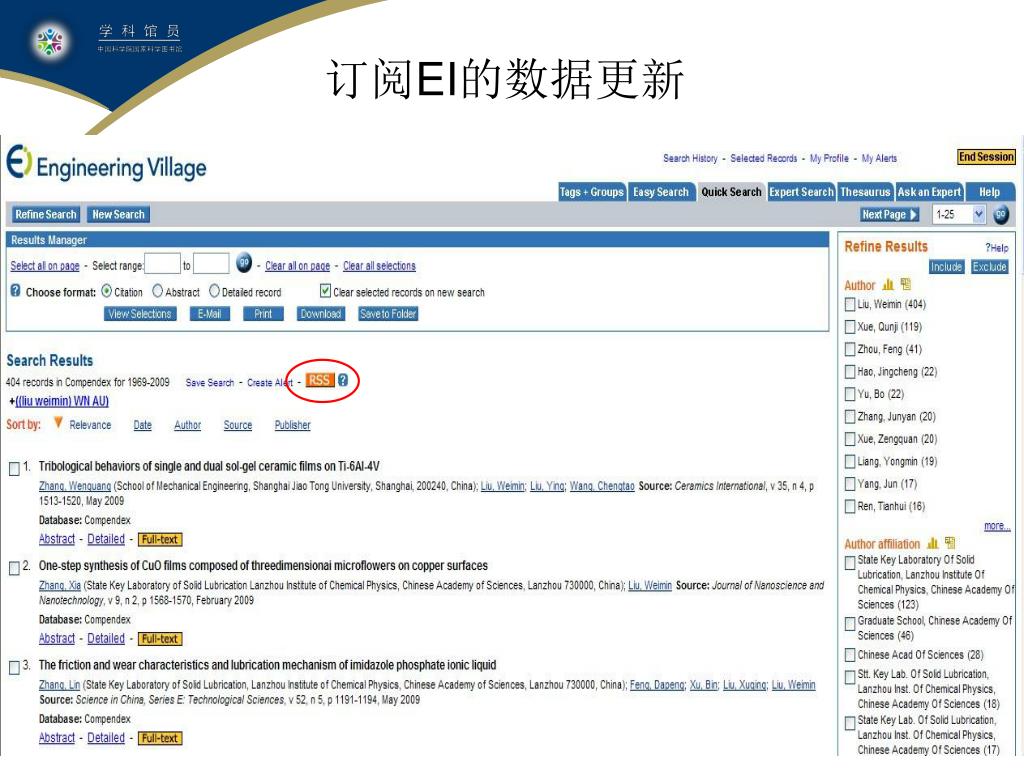This screenshot has height=768, width=1024.
Task: Check the Hao, Jingcheng author filter
Action: pos(850,372)
